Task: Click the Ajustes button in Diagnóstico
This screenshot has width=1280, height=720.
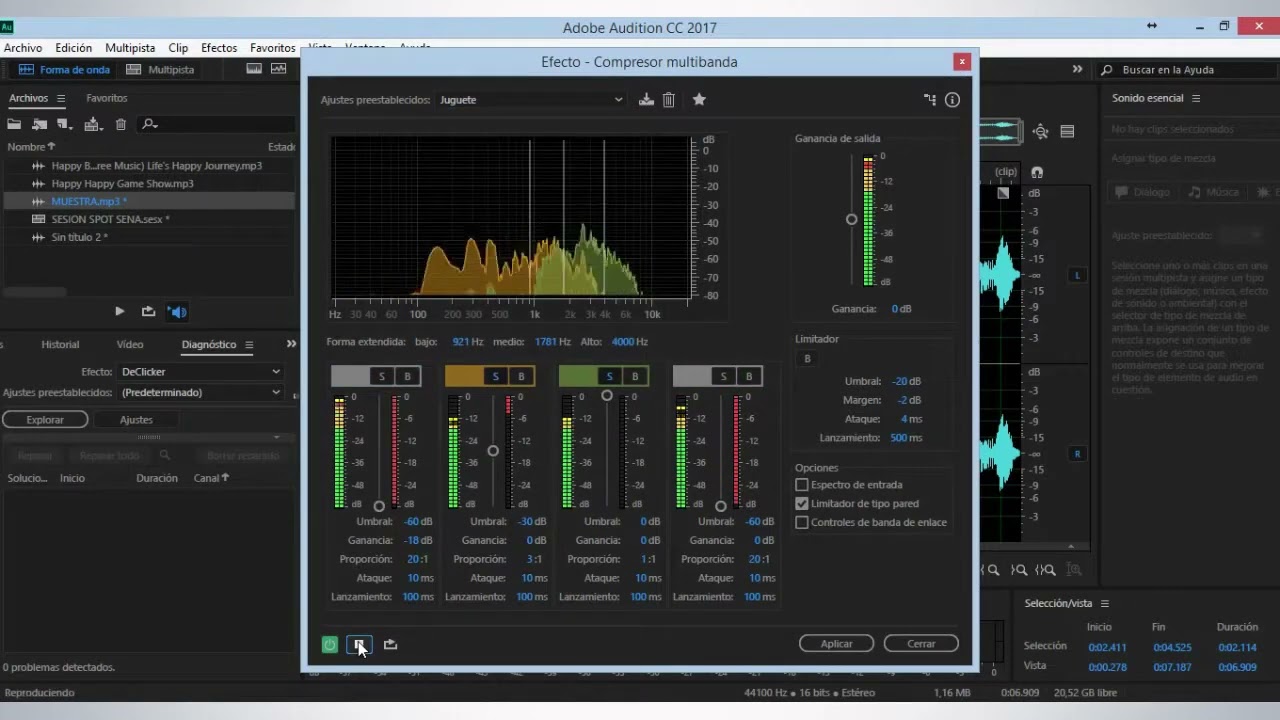Action: tap(137, 420)
